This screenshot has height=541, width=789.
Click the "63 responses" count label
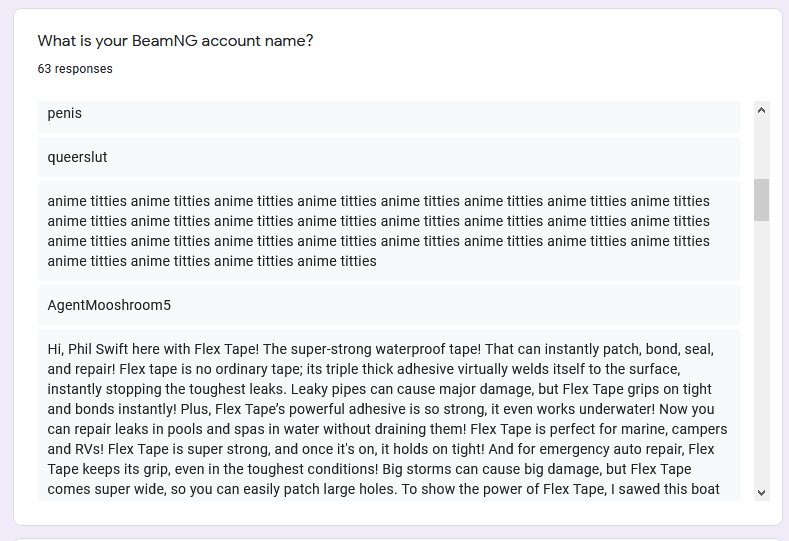pos(75,69)
